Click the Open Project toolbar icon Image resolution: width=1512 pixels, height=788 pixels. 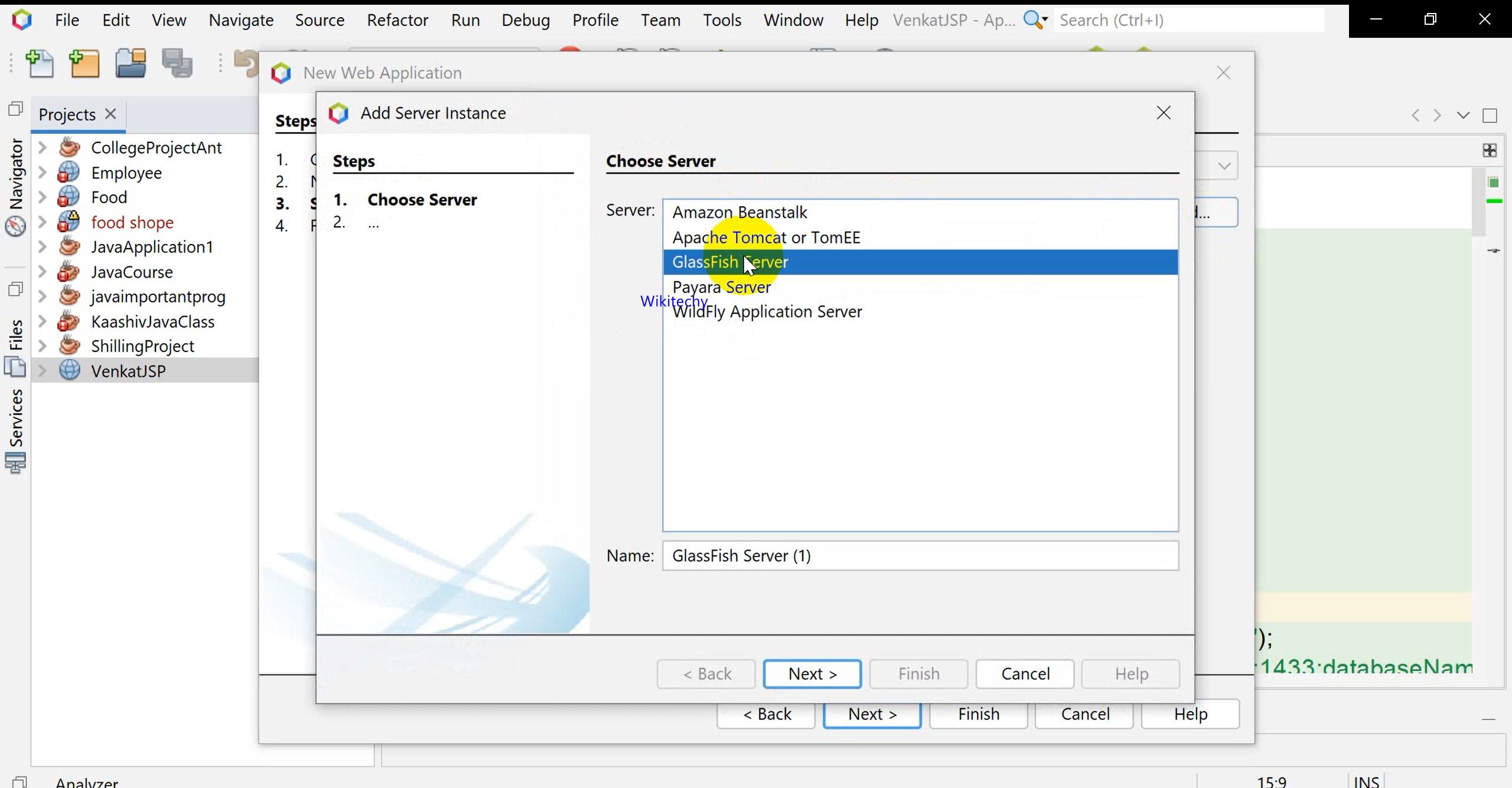pyautogui.click(x=131, y=64)
